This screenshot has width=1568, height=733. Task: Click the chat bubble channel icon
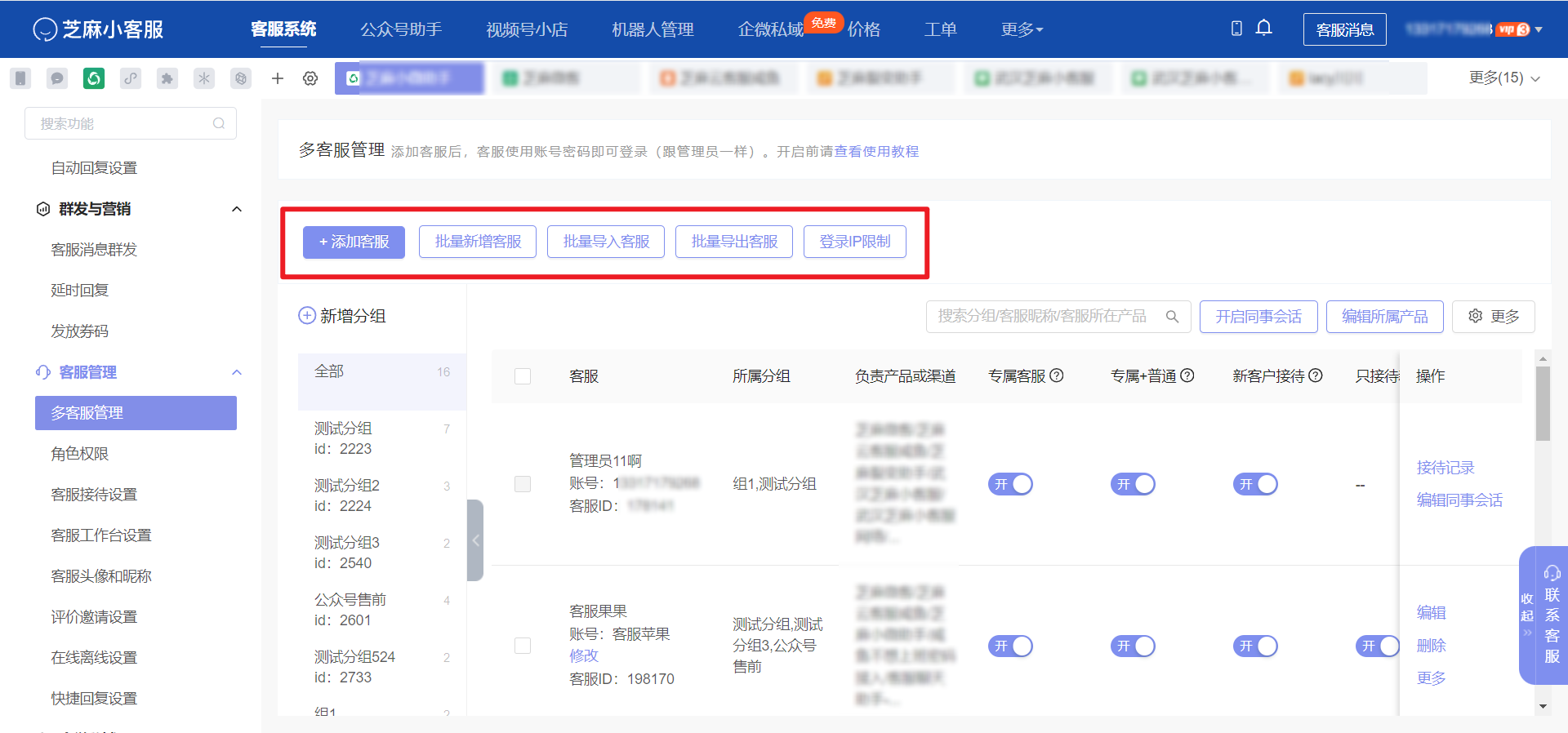tap(57, 78)
